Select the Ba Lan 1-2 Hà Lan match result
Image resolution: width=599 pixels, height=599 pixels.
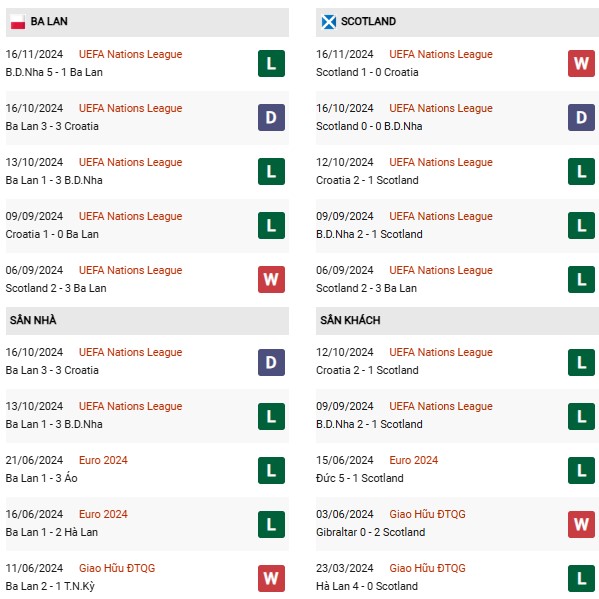(x=52, y=532)
